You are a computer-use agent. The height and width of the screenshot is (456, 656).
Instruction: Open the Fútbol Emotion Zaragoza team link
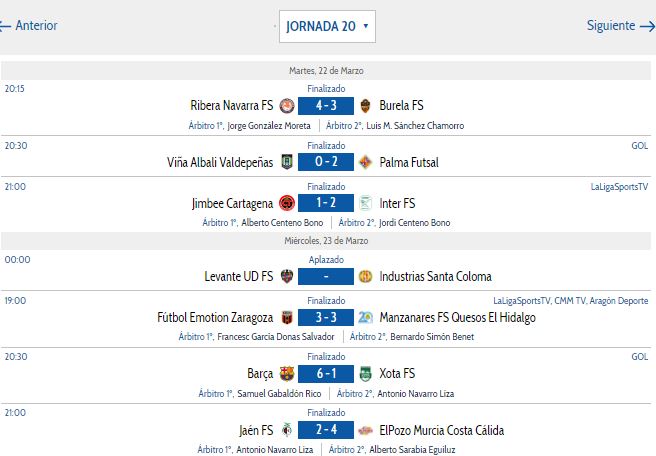pos(215,317)
